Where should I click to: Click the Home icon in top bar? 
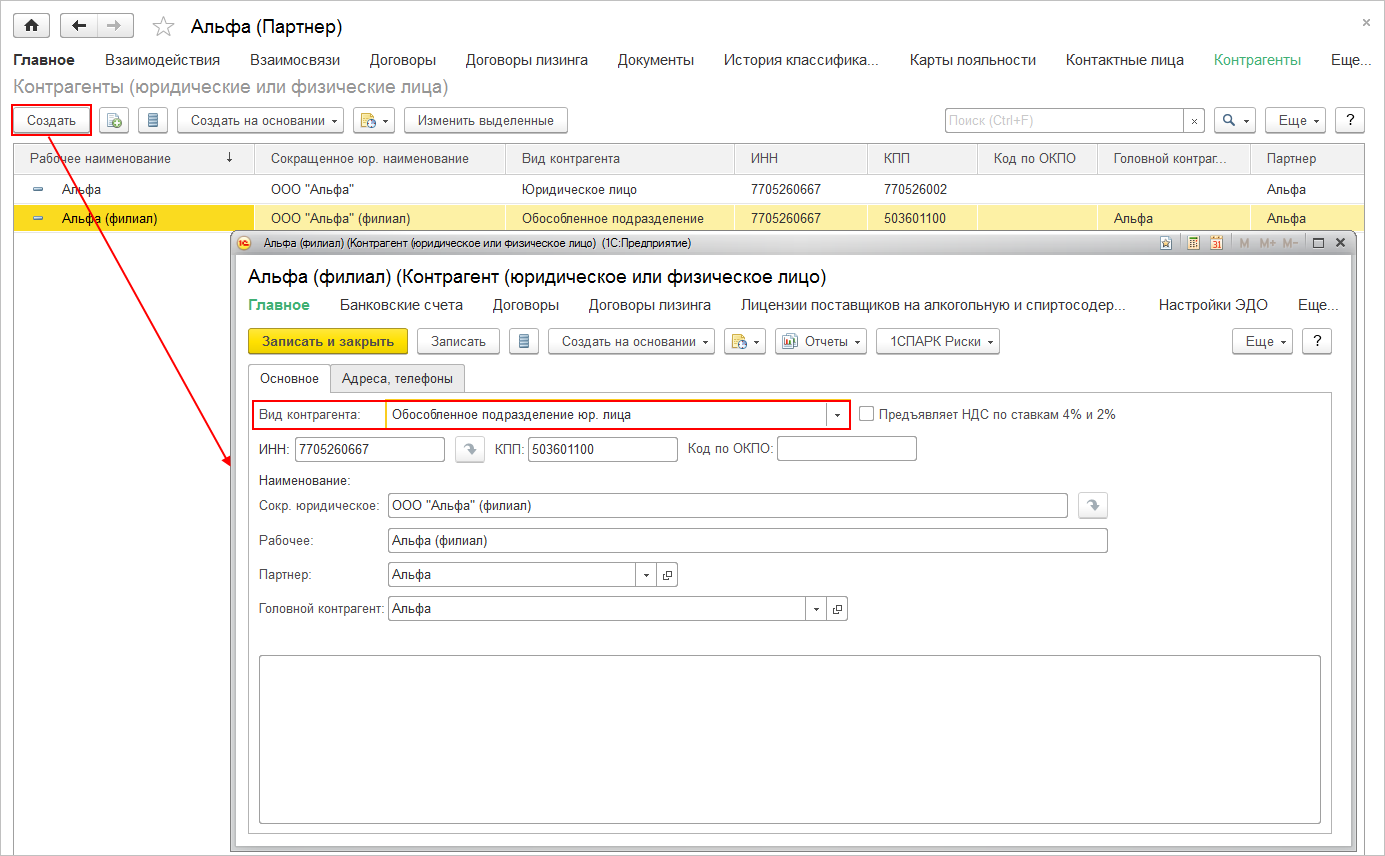pyautogui.click(x=31, y=26)
